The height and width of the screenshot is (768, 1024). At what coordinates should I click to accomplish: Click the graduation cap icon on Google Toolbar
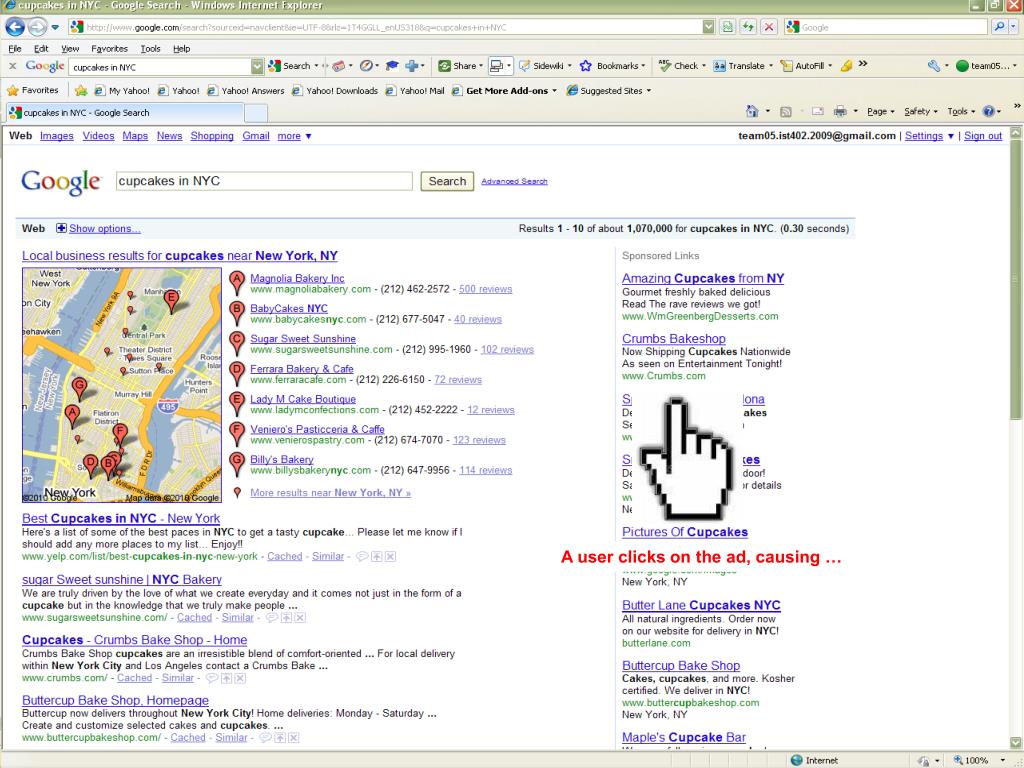392,66
